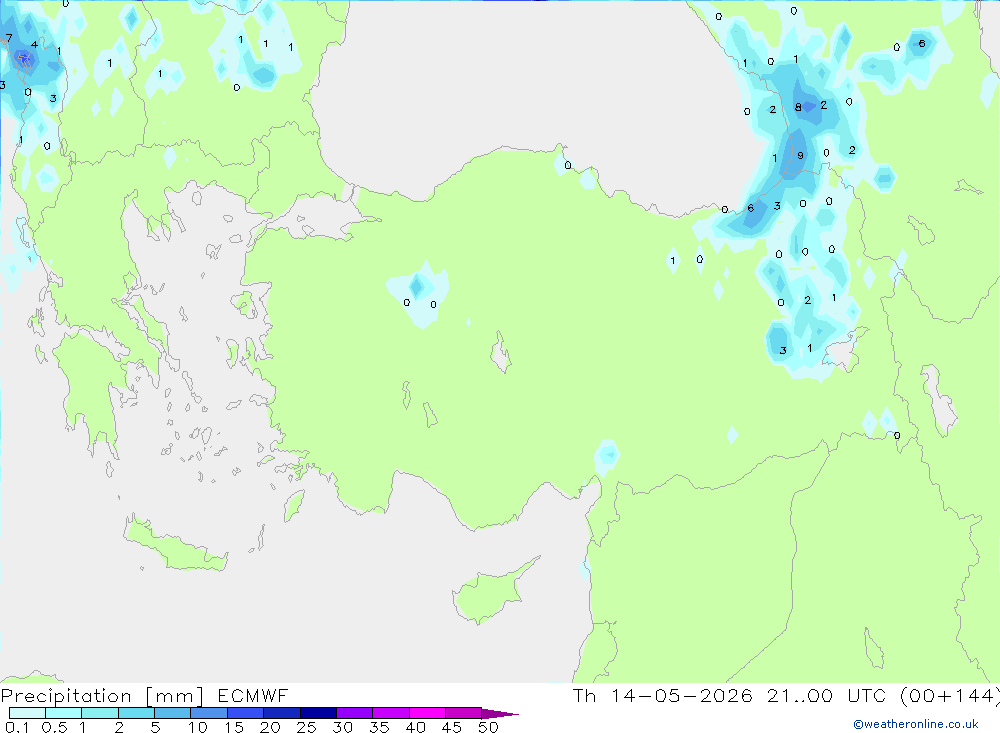Click the 1–2 mm legend swatch
1000x733 pixels.
100,713
